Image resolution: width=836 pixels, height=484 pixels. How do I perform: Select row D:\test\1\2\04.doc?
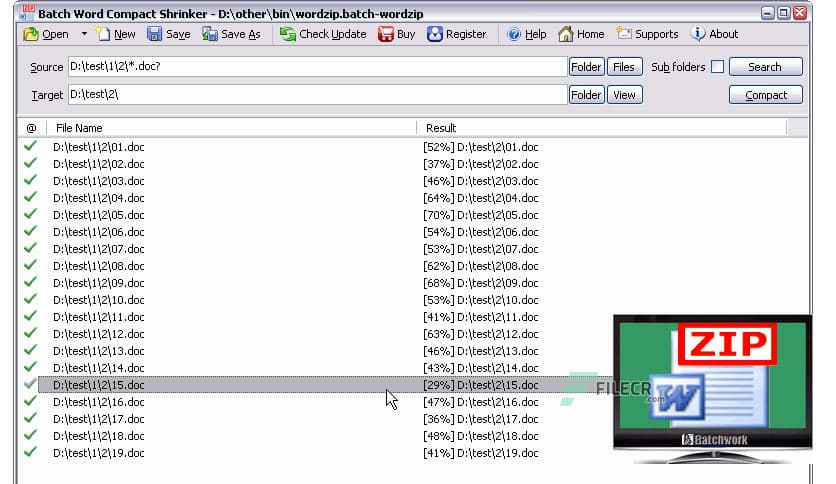click(x=99, y=198)
